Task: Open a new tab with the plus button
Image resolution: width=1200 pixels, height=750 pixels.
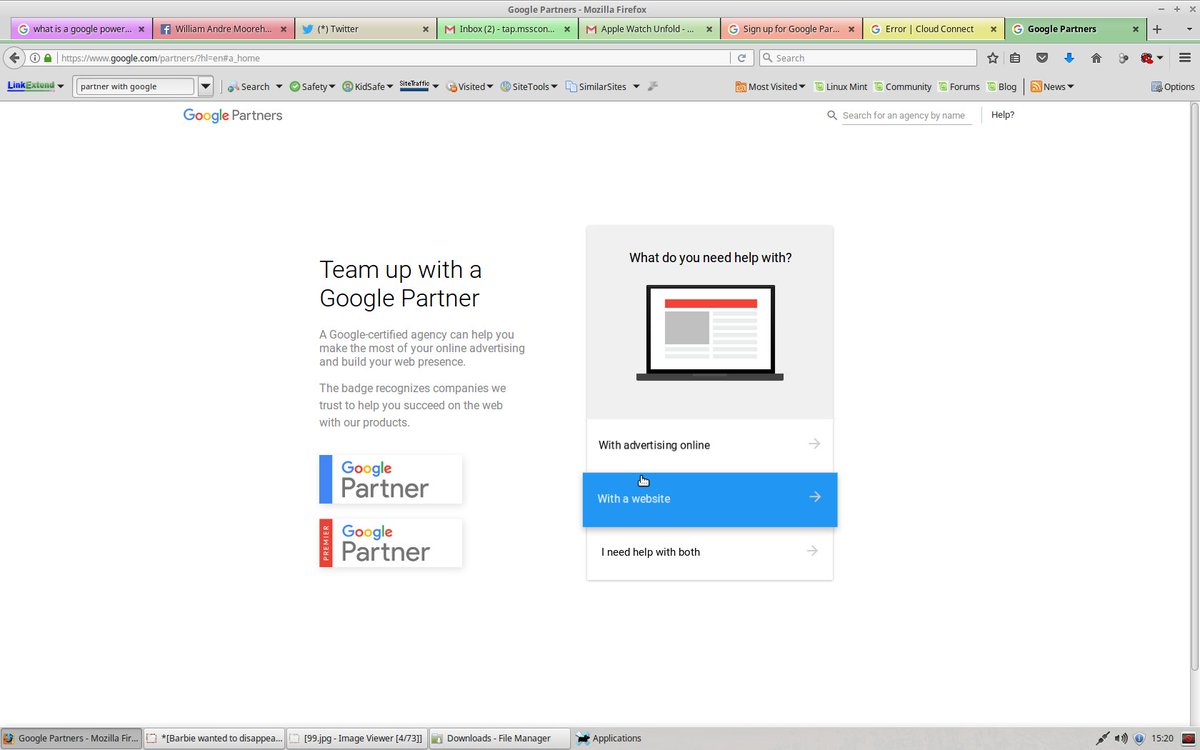Action: 1157,29
